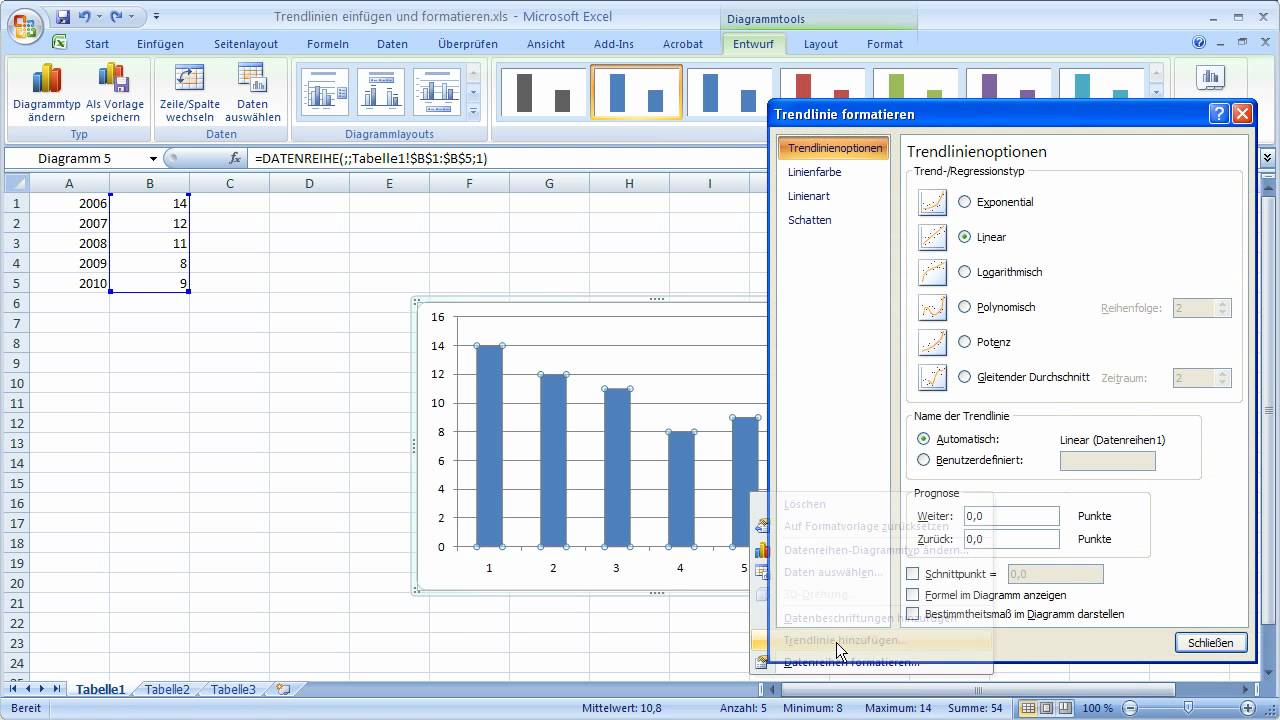
Task: Select Polynomisch radio button
Action: pyautogui.click(x=964, y=307)
